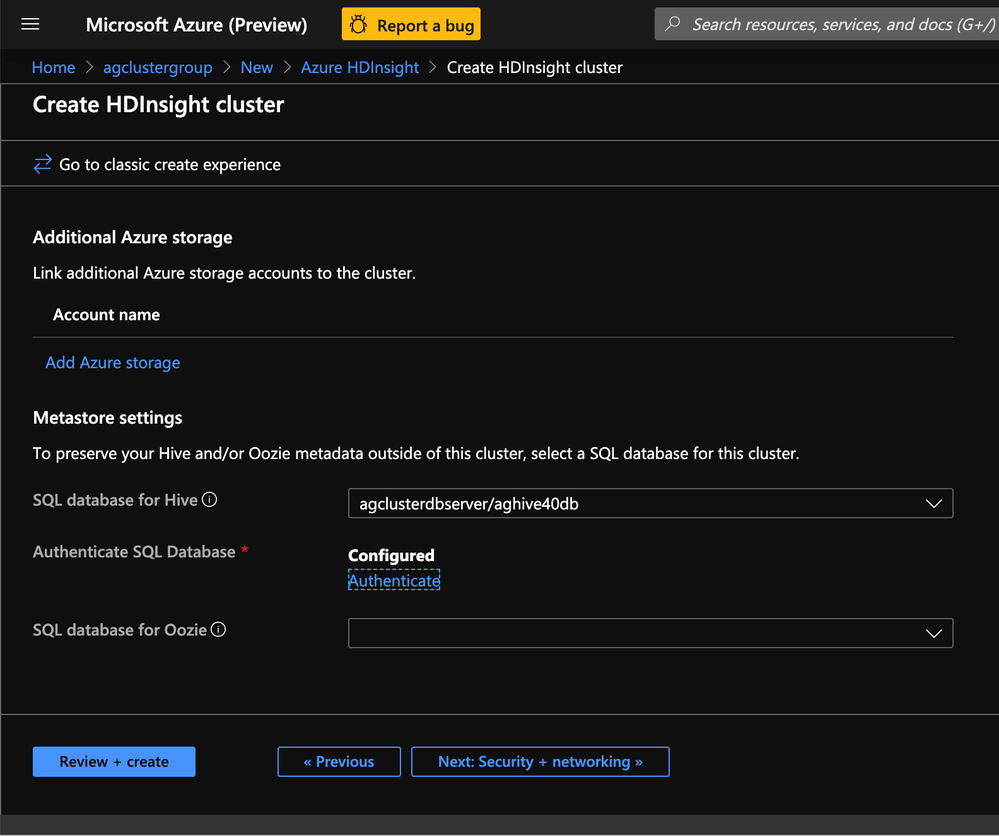Expand the Oozie SQL database dropdown arrow

tap(933, 633)
